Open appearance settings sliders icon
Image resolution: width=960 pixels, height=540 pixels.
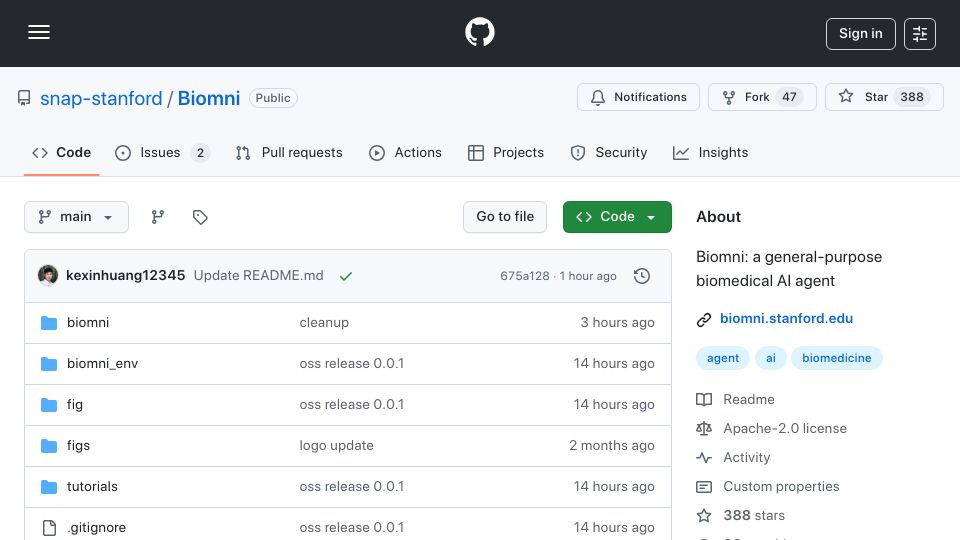(x=919, y=34)
